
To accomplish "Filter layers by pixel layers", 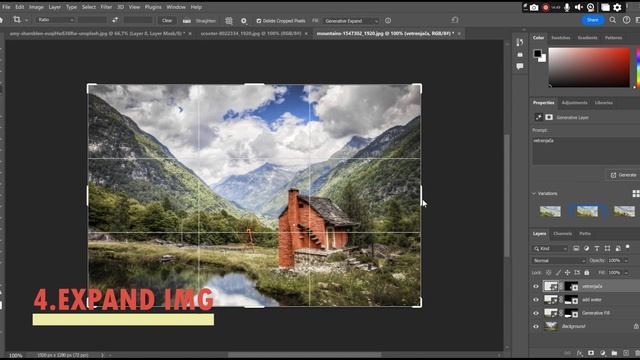I will point(576,248).
